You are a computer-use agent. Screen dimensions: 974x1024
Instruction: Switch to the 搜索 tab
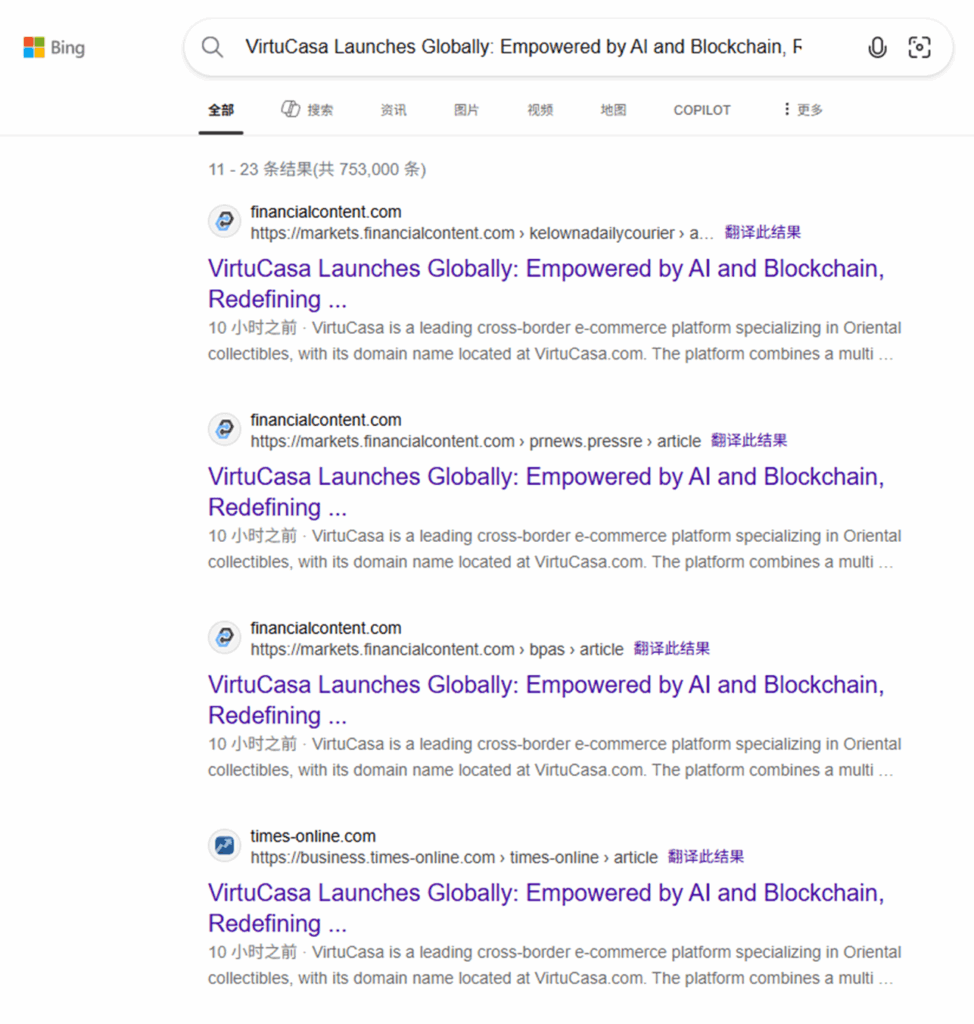point(308,110)
